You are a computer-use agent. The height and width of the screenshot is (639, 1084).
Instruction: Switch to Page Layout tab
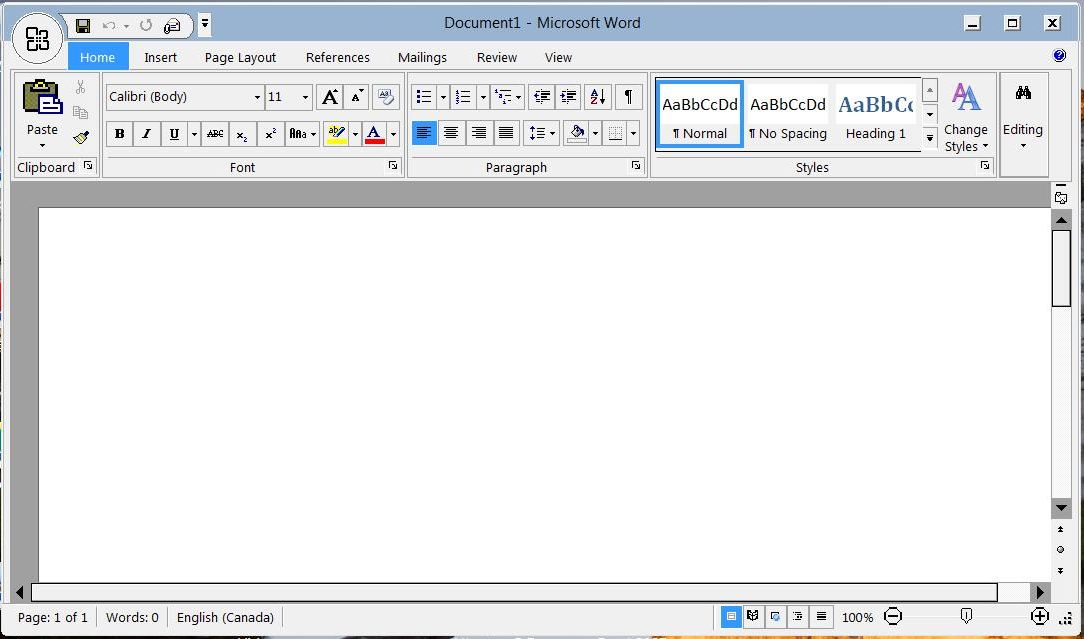pos(240,57)
